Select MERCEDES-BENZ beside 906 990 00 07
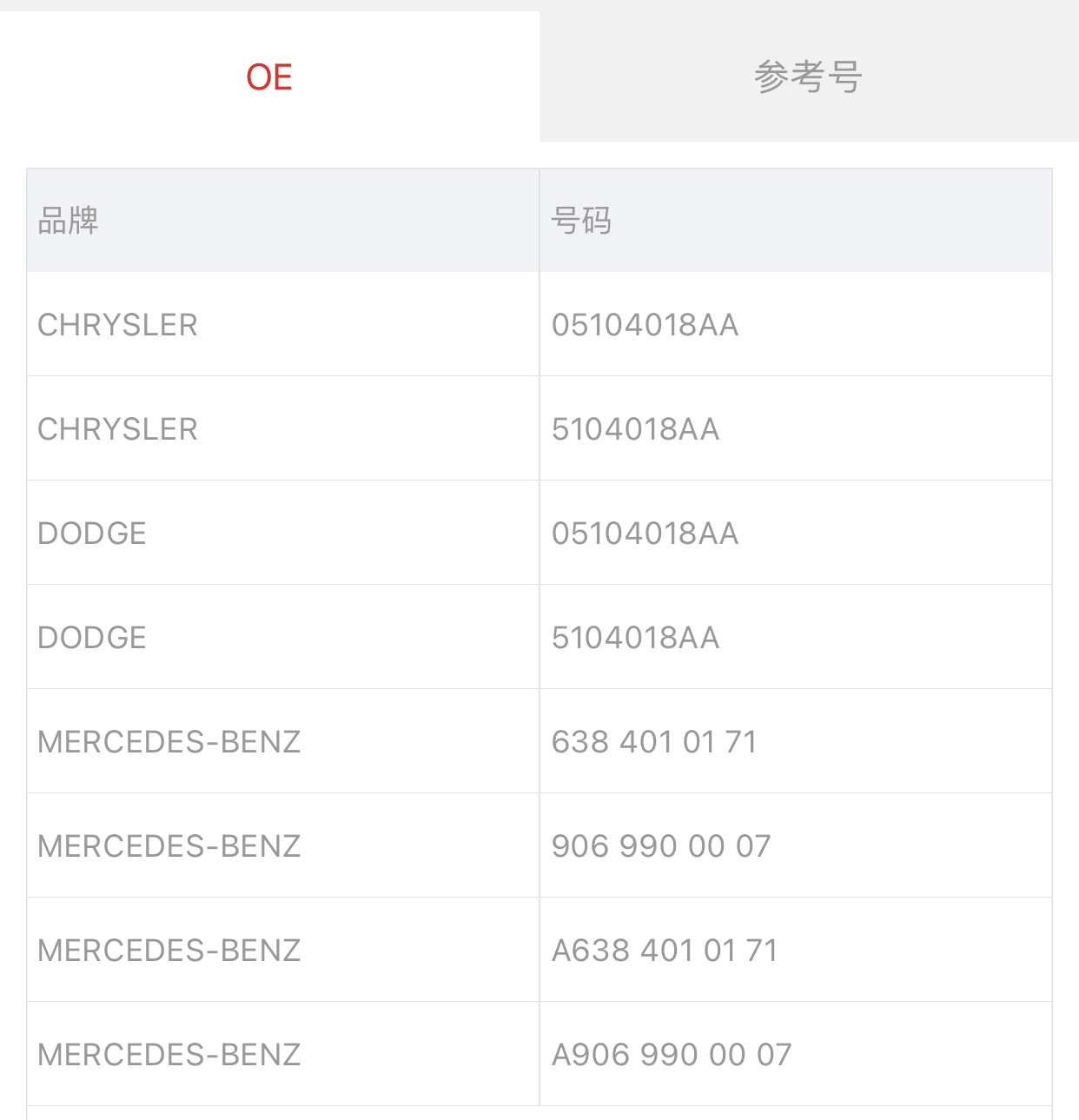The width and height of the screenshot is (1079, 1120). click(x=169, y=846)
